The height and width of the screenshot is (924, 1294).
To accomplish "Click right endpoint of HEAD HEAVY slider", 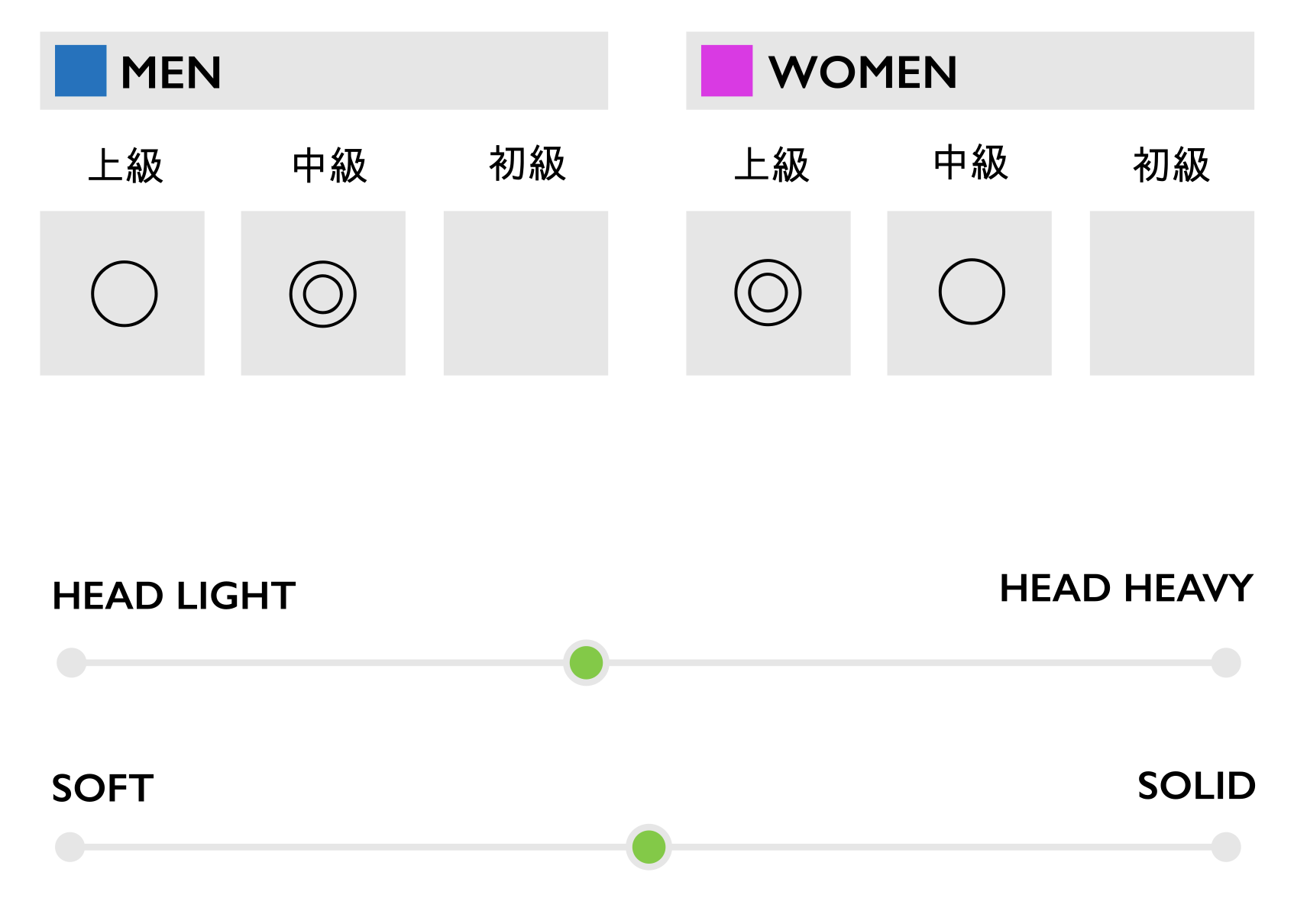I will point(1226,663).
